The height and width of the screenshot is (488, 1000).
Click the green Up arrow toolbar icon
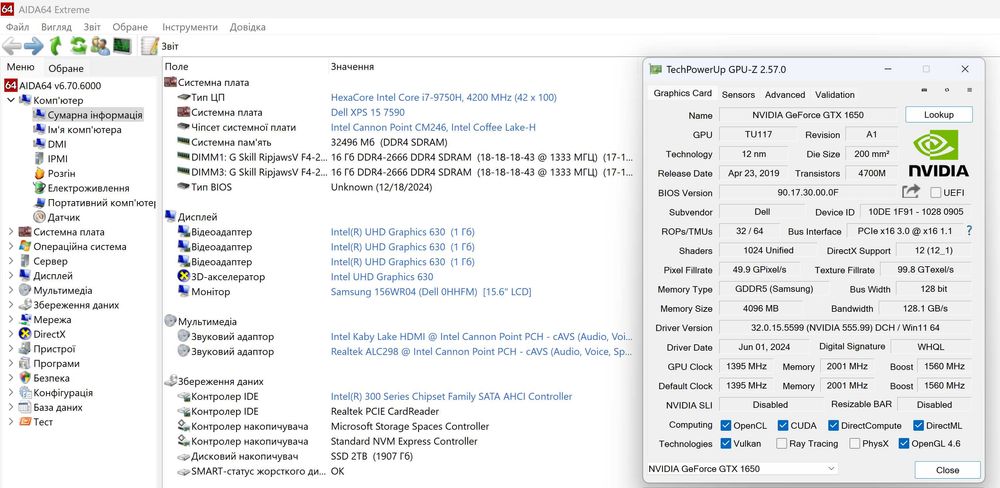[56, 46]
